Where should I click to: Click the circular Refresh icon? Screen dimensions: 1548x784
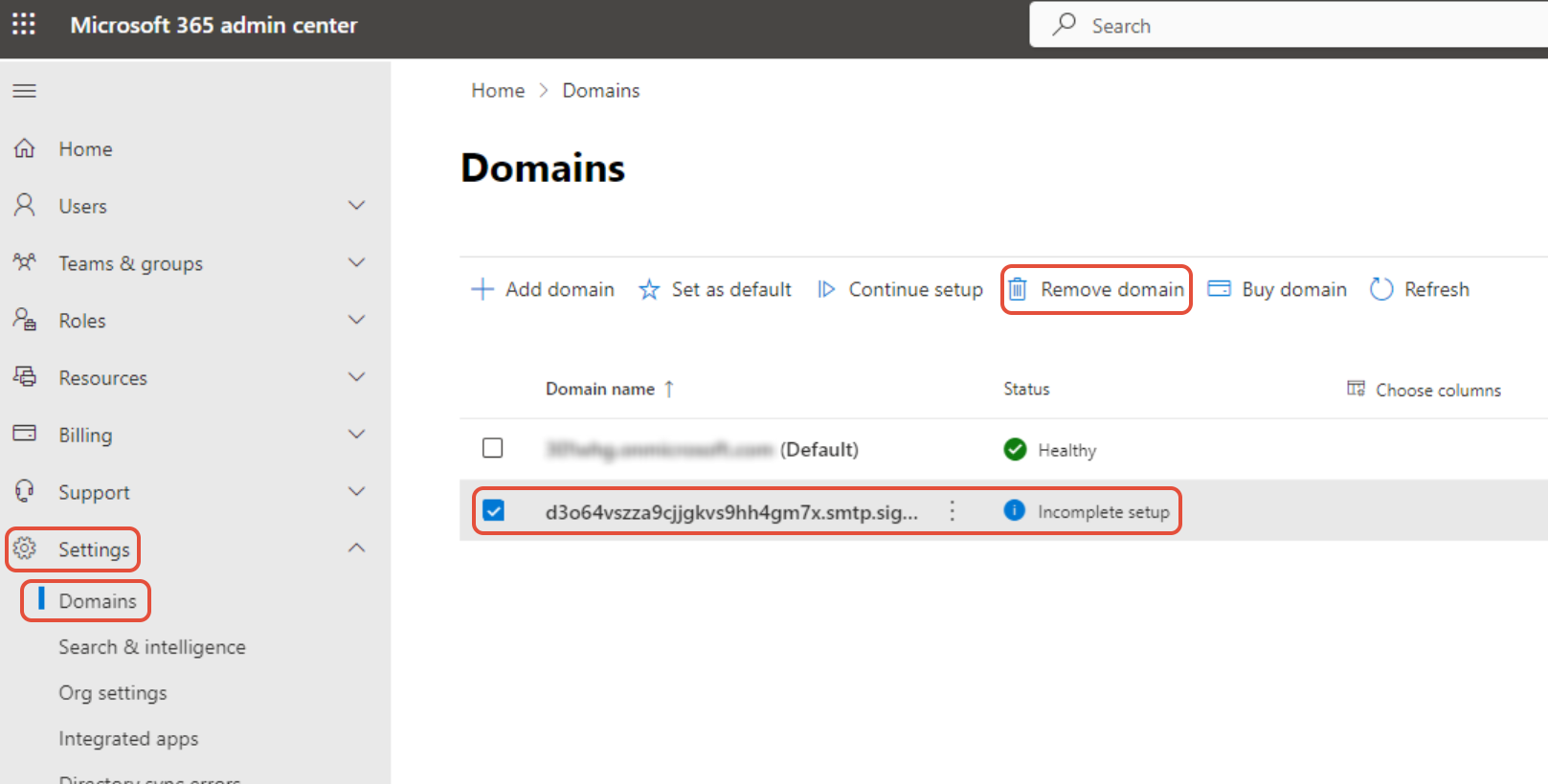coord(1381,289)
